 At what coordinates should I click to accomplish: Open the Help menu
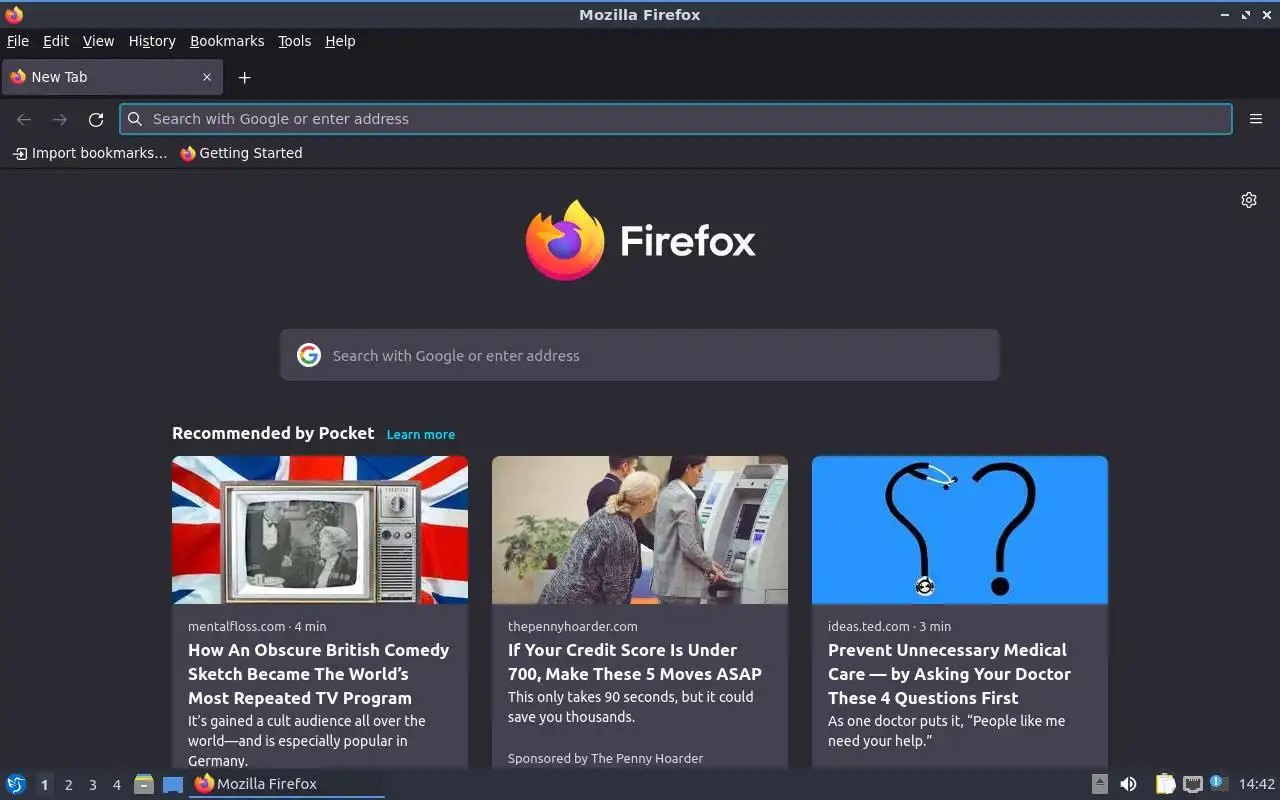pyautogui.click(x=340, y=41)
